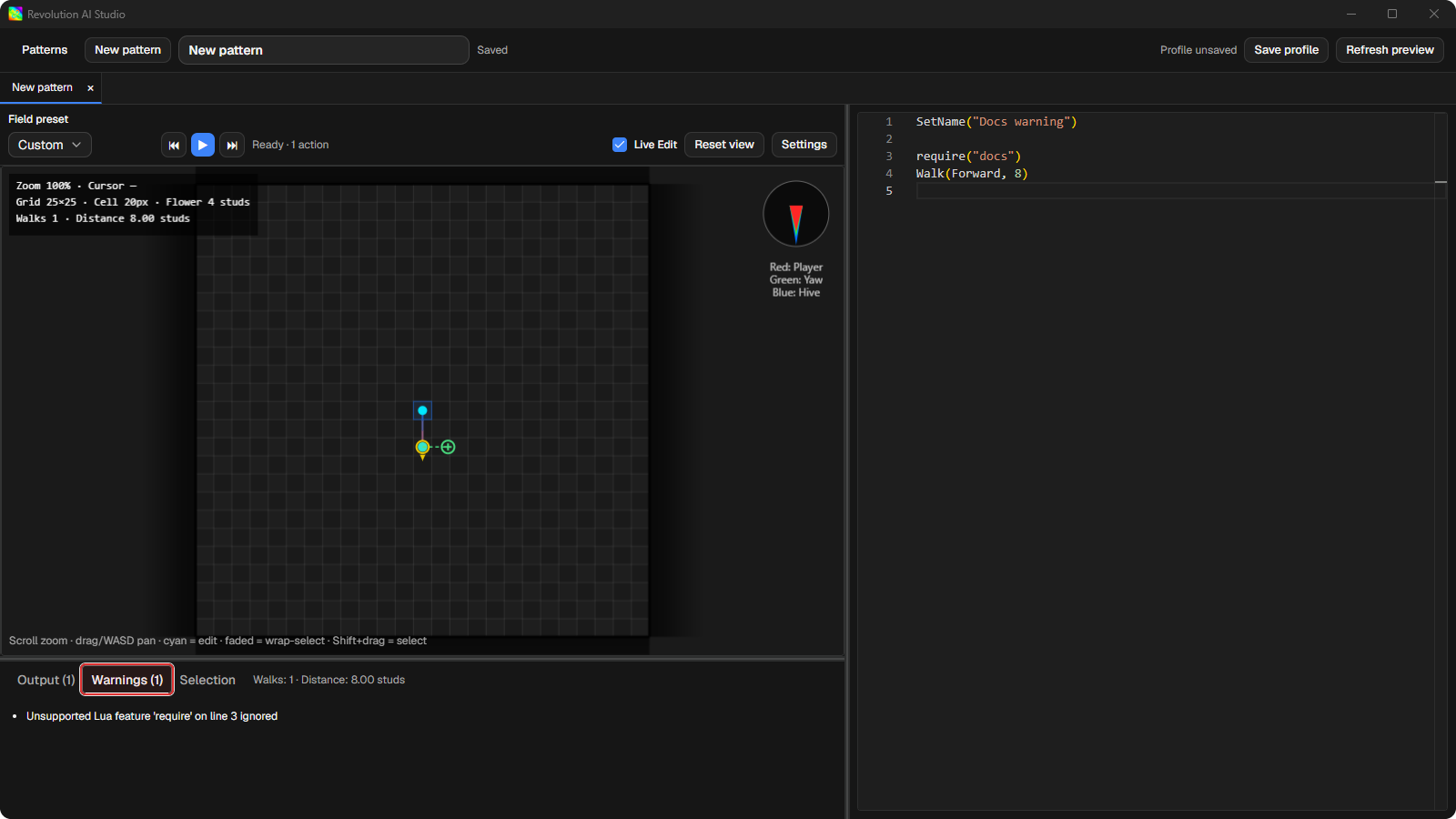Minimize the Revolution AI Studio window
Image resolution: width=1456 pixels, height=819 pixels.
(1351, 14)
